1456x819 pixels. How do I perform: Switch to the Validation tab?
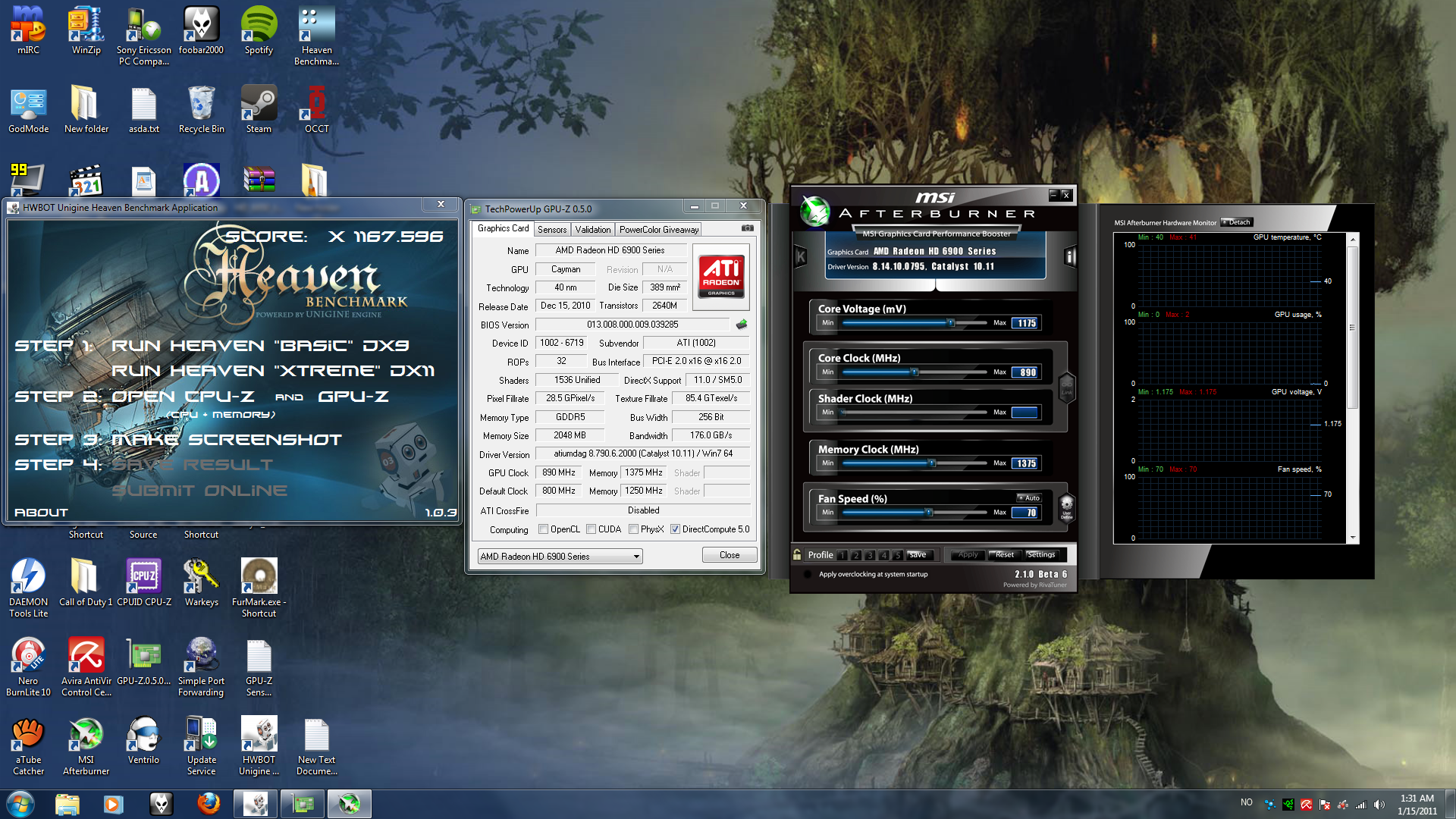tap(592, 230)
